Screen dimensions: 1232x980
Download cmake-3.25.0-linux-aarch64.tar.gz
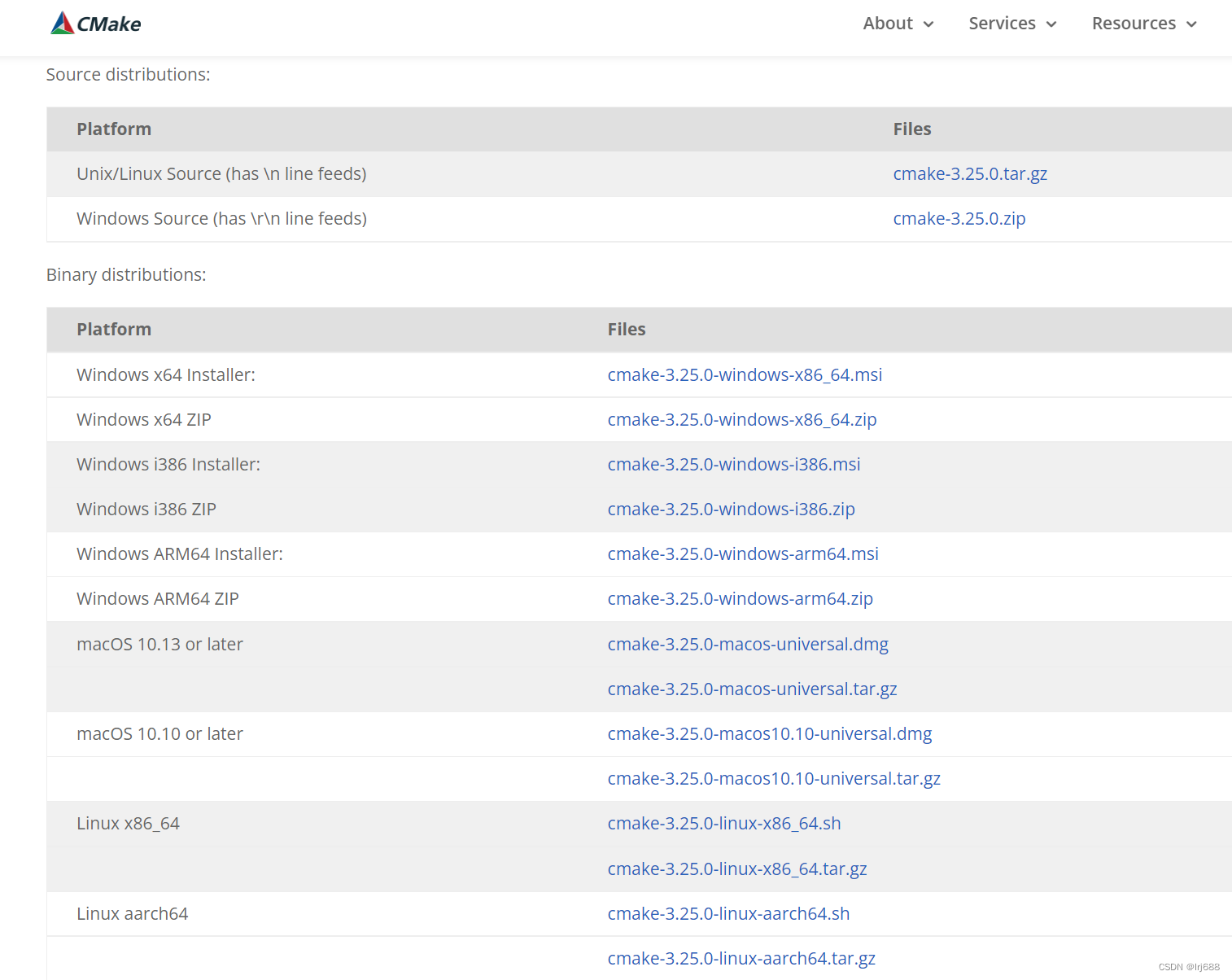coord(741,958)
